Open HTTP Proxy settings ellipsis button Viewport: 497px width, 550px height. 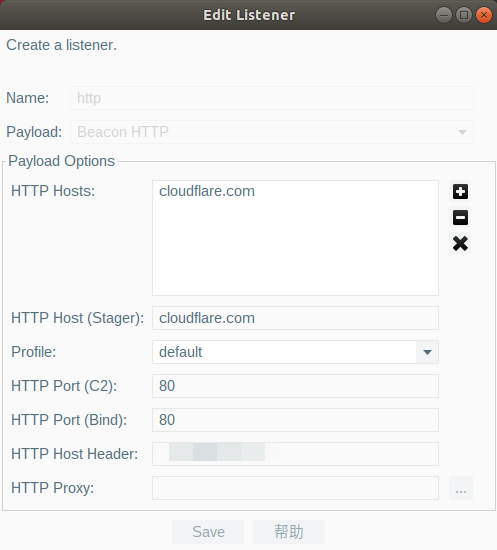(461, 488)
